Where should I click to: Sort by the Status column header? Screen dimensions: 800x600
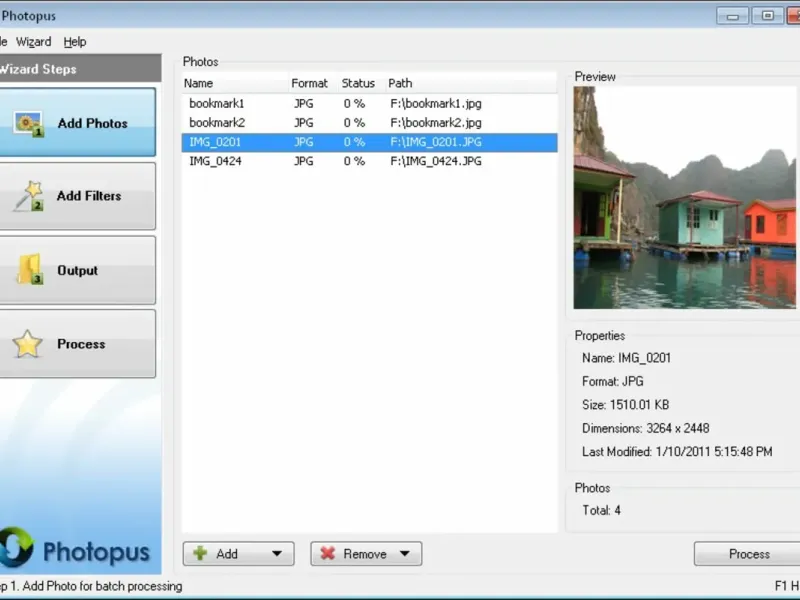[362, 83]
